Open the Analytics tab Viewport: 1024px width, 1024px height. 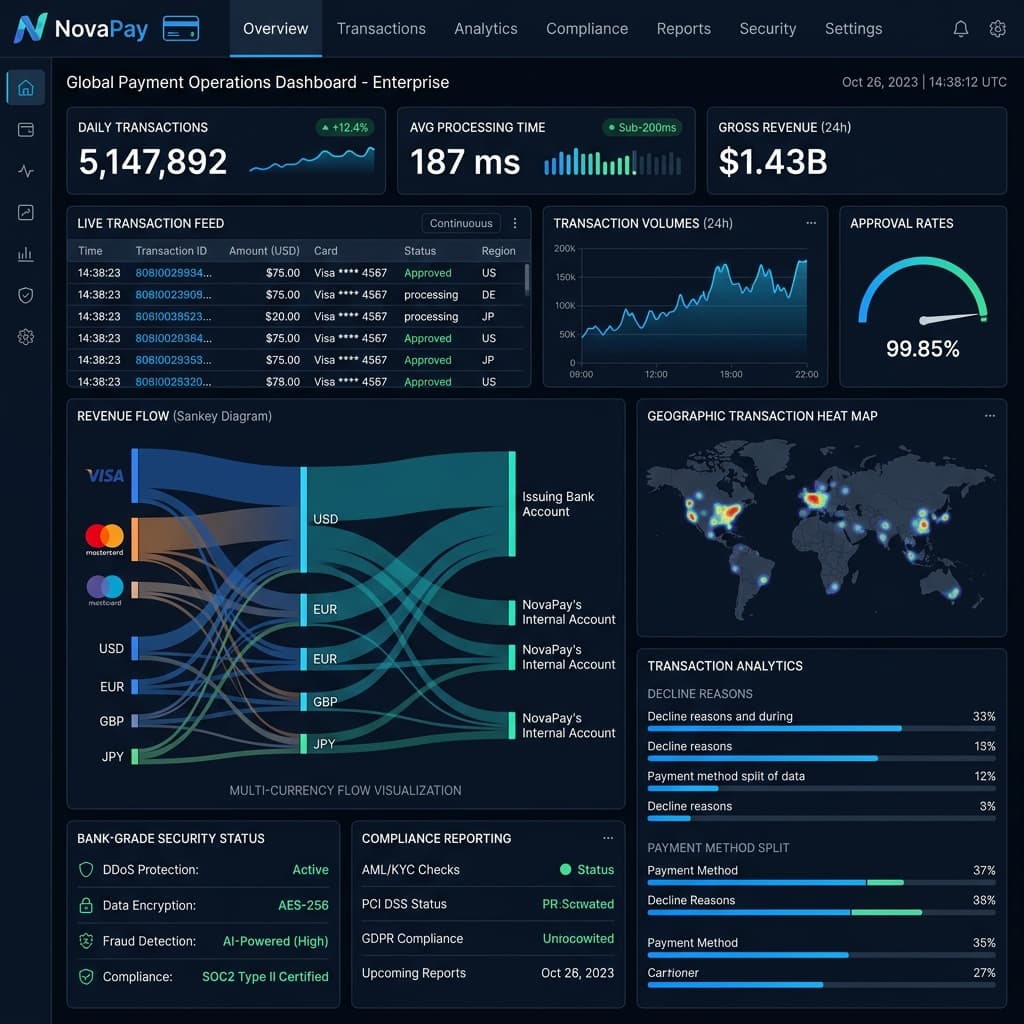(486, 29)
